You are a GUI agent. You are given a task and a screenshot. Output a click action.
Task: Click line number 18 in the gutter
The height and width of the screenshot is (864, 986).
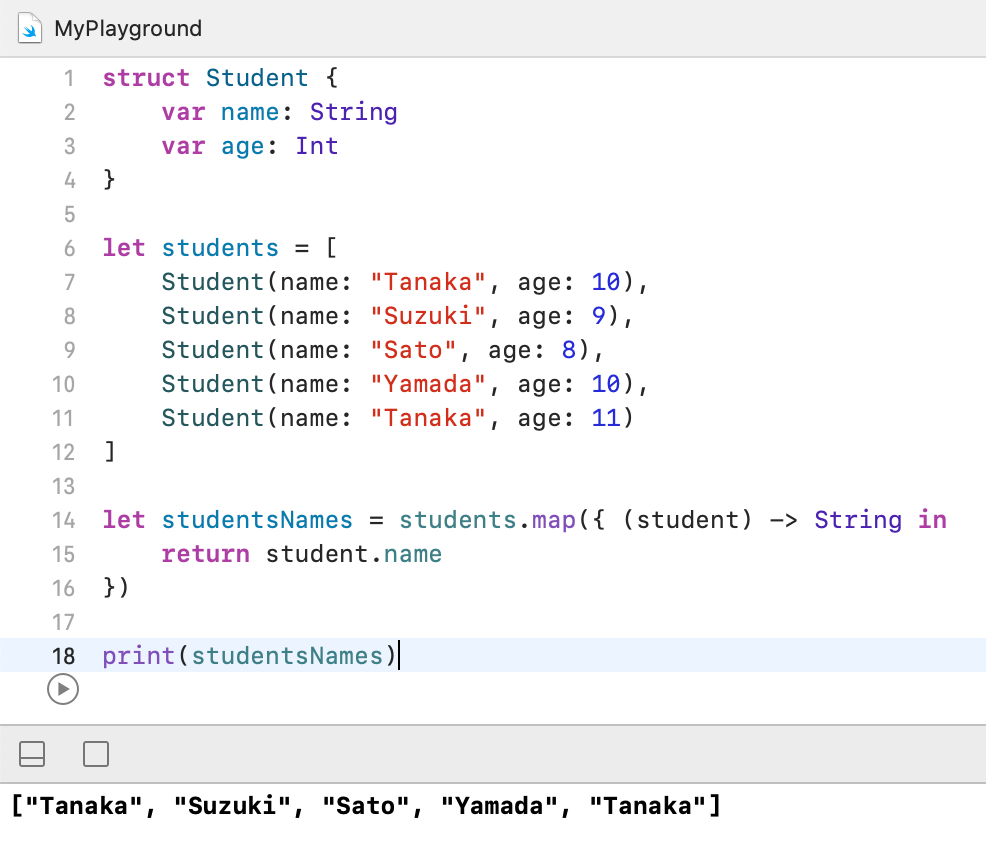click(x=63, y=656)
